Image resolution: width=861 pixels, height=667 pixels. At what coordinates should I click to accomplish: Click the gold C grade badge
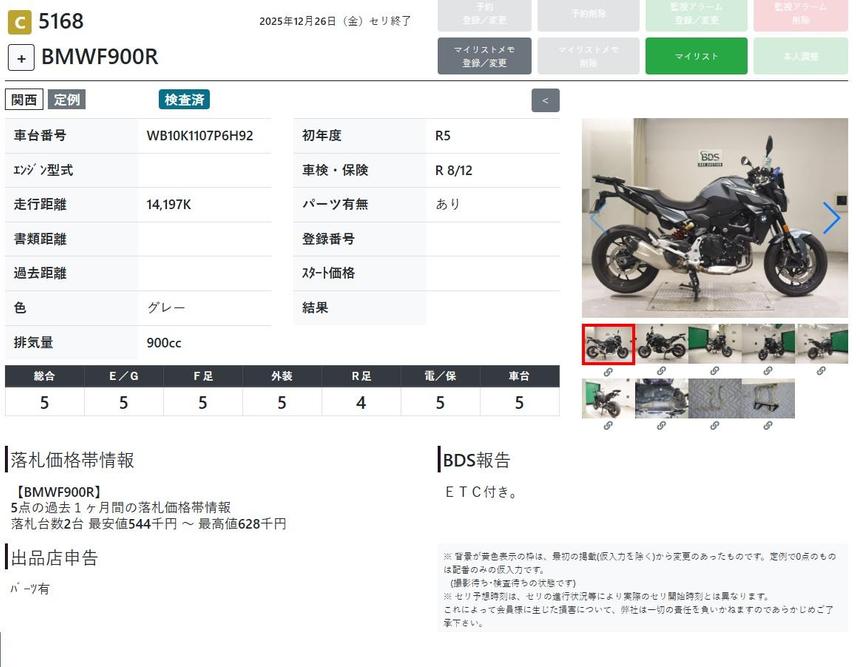[19, 23]
